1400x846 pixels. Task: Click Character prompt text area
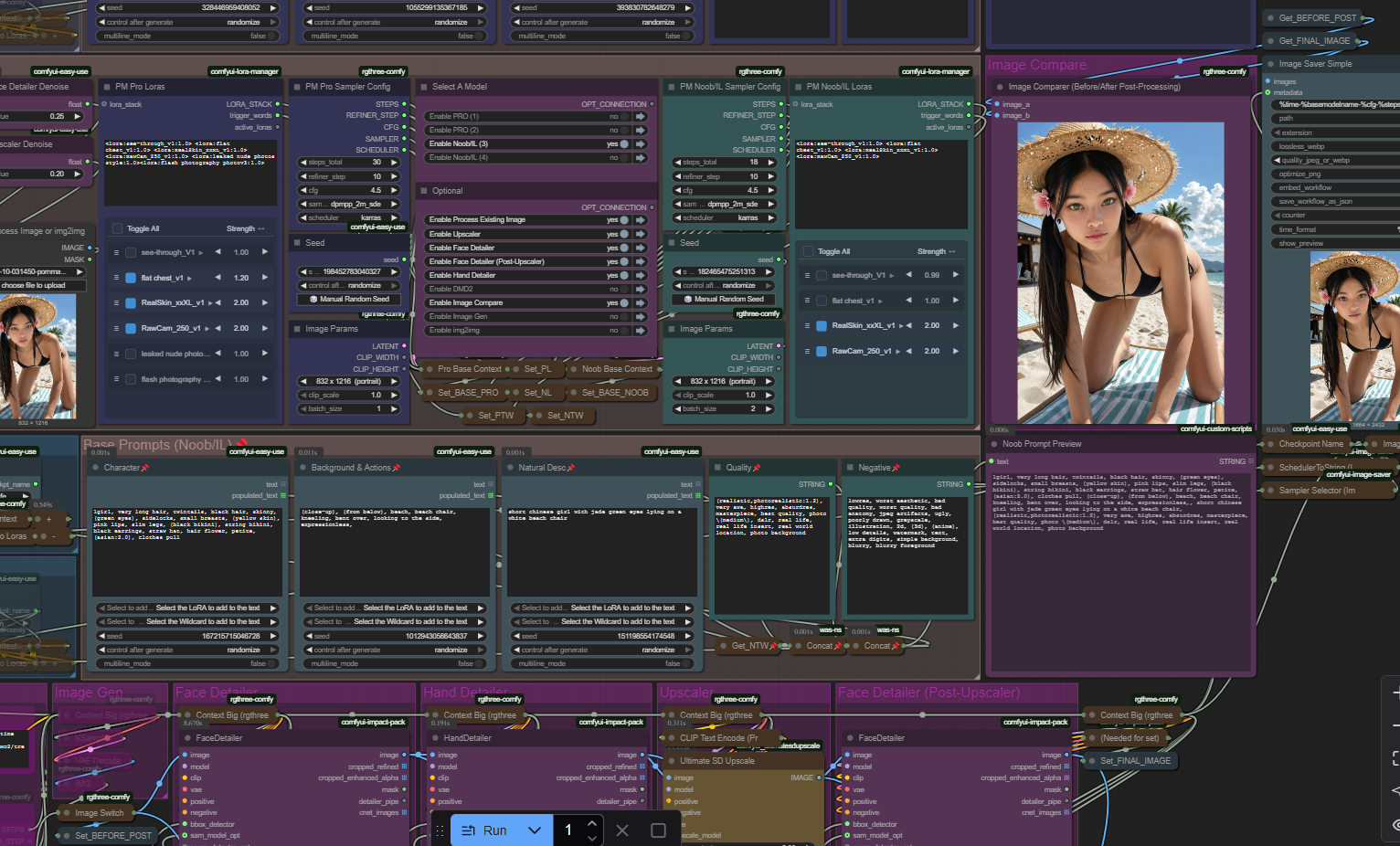coord(186,552)
